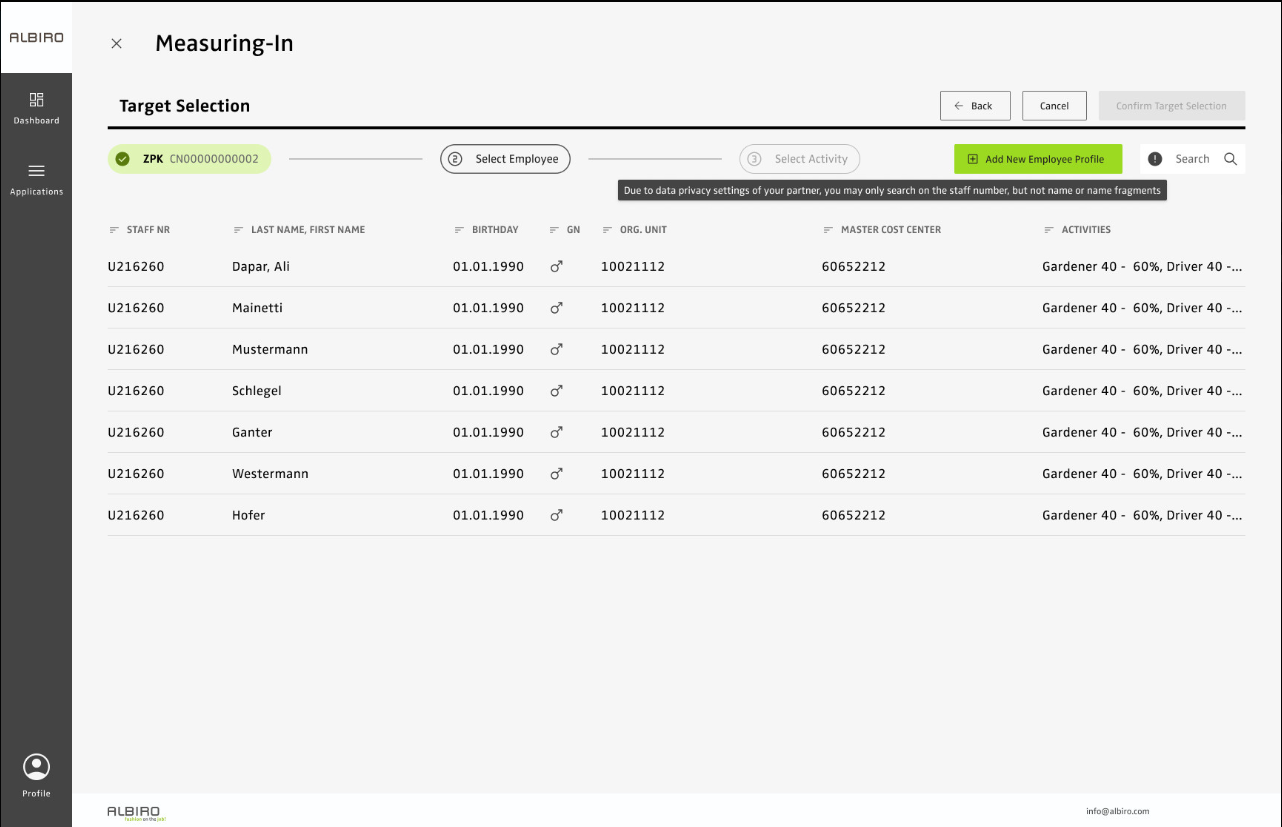Go to the Select Activity step

coord(799,159)
